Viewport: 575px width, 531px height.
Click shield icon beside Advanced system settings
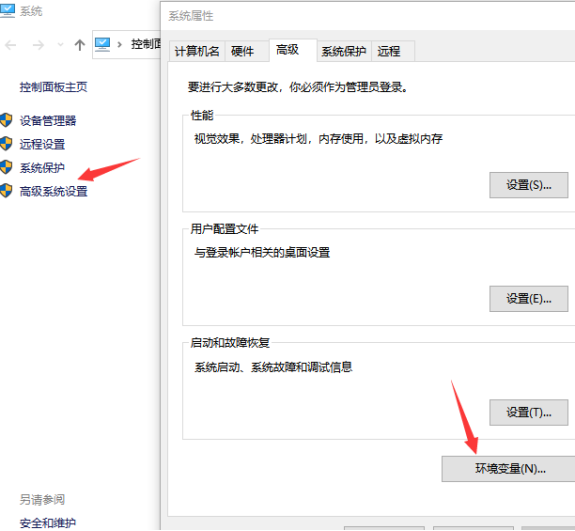6,190
